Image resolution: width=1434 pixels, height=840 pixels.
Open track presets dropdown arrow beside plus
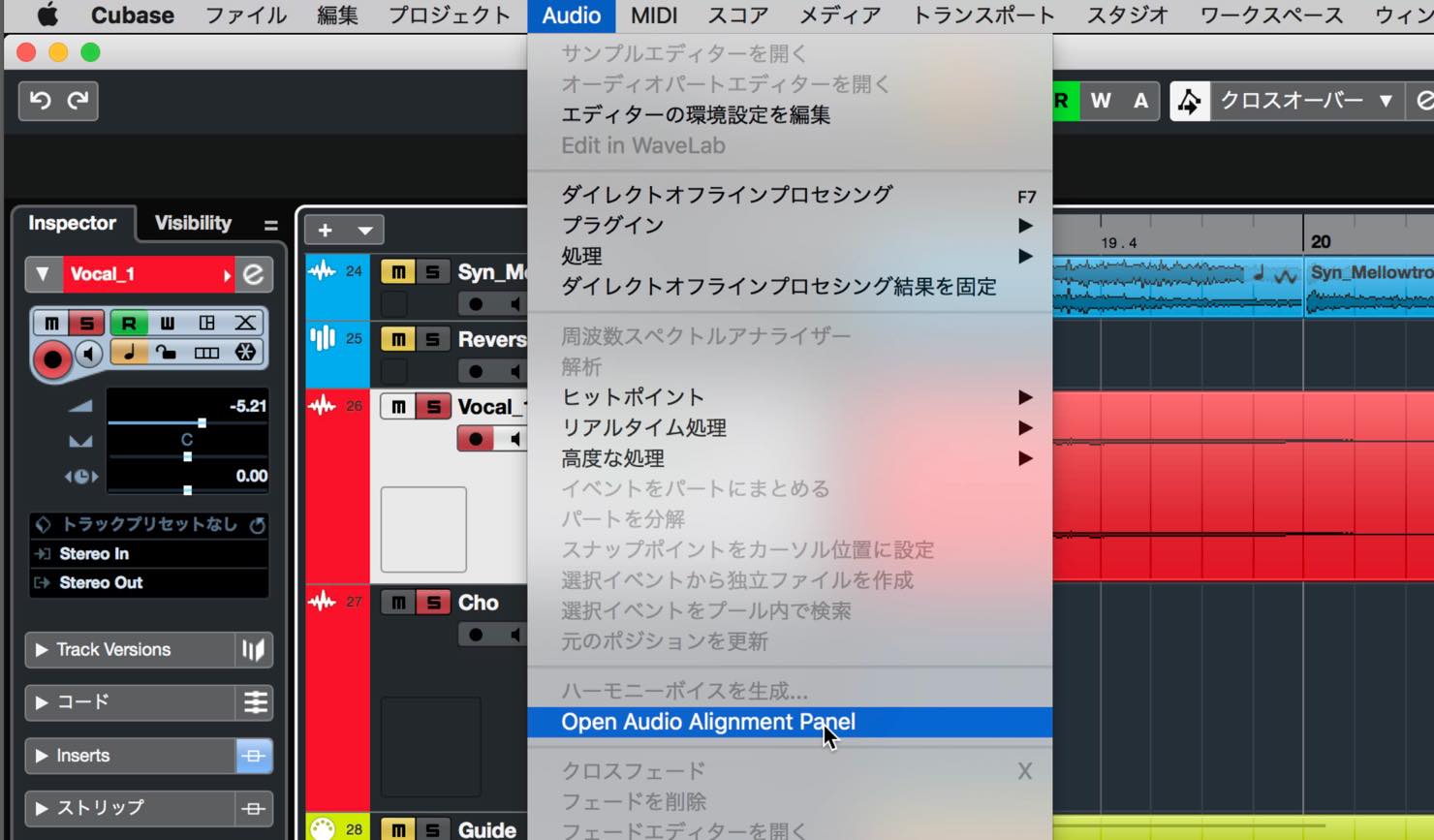click(x=365, y=231)
